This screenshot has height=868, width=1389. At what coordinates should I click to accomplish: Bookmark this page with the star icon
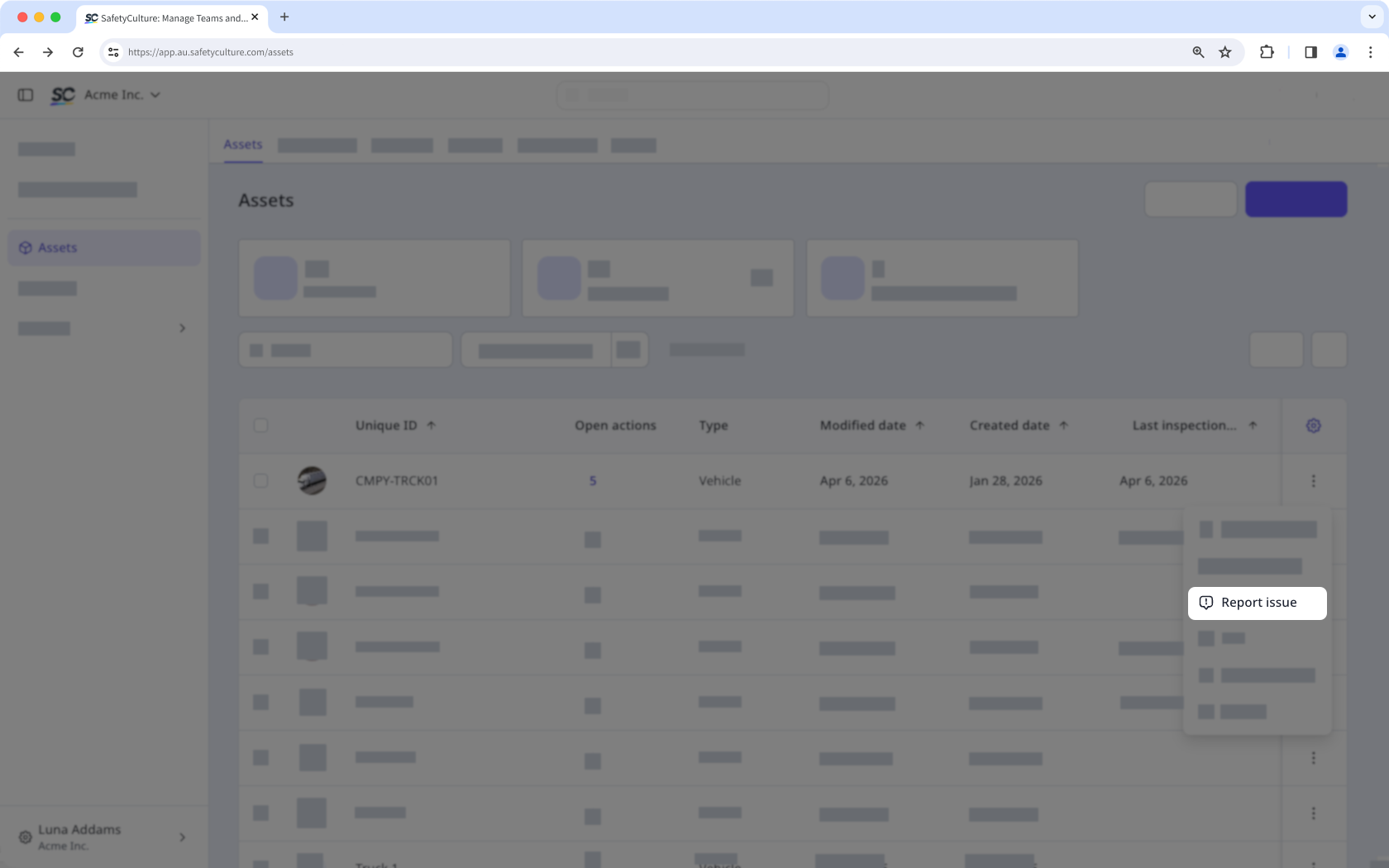(1225, 52)
